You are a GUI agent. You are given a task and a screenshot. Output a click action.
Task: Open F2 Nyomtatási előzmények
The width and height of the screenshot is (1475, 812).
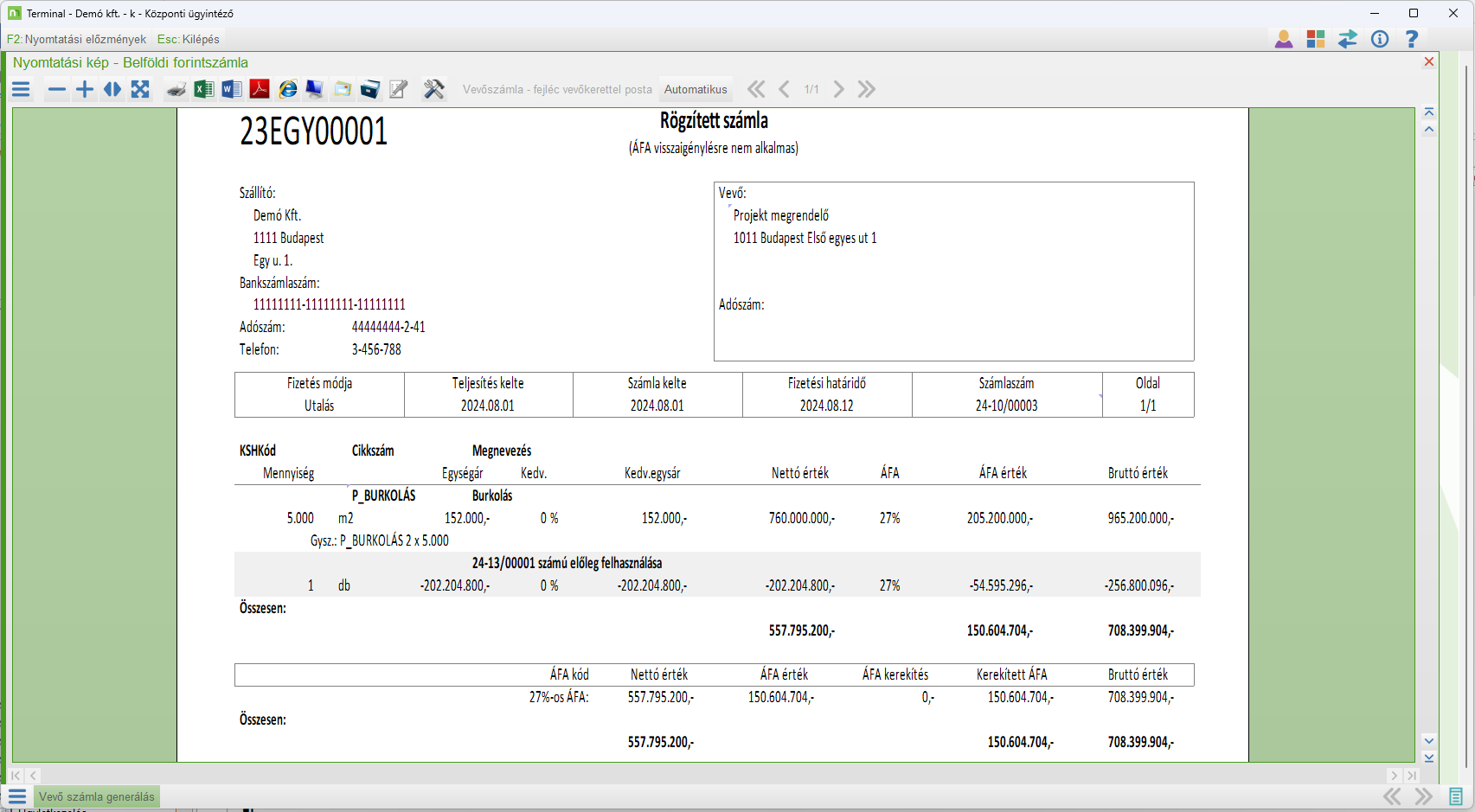point(76,39)
